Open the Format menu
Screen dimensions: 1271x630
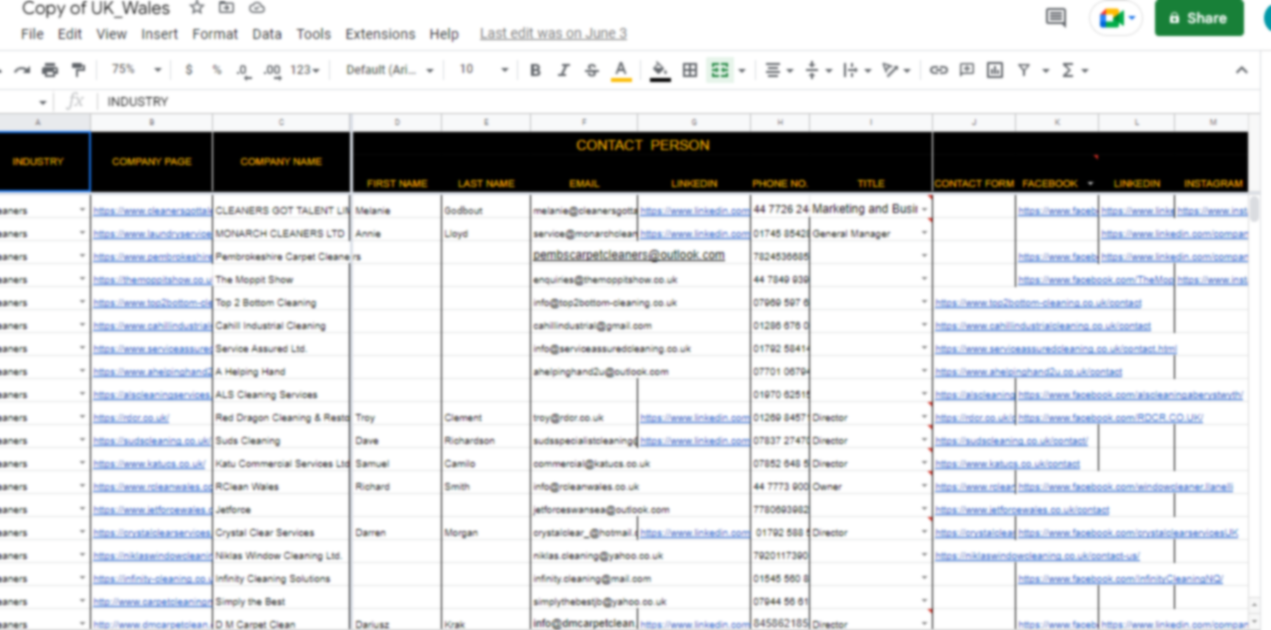[x=215, y=34]
